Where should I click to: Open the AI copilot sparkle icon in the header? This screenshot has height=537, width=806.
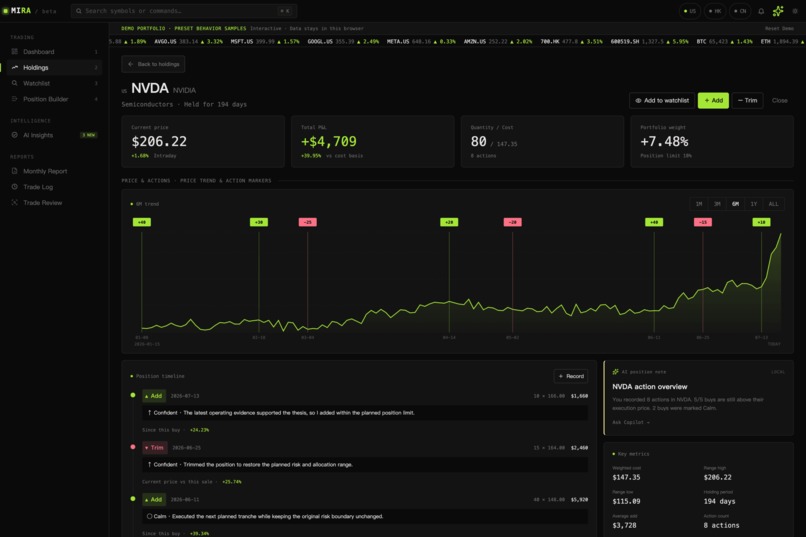778,11
